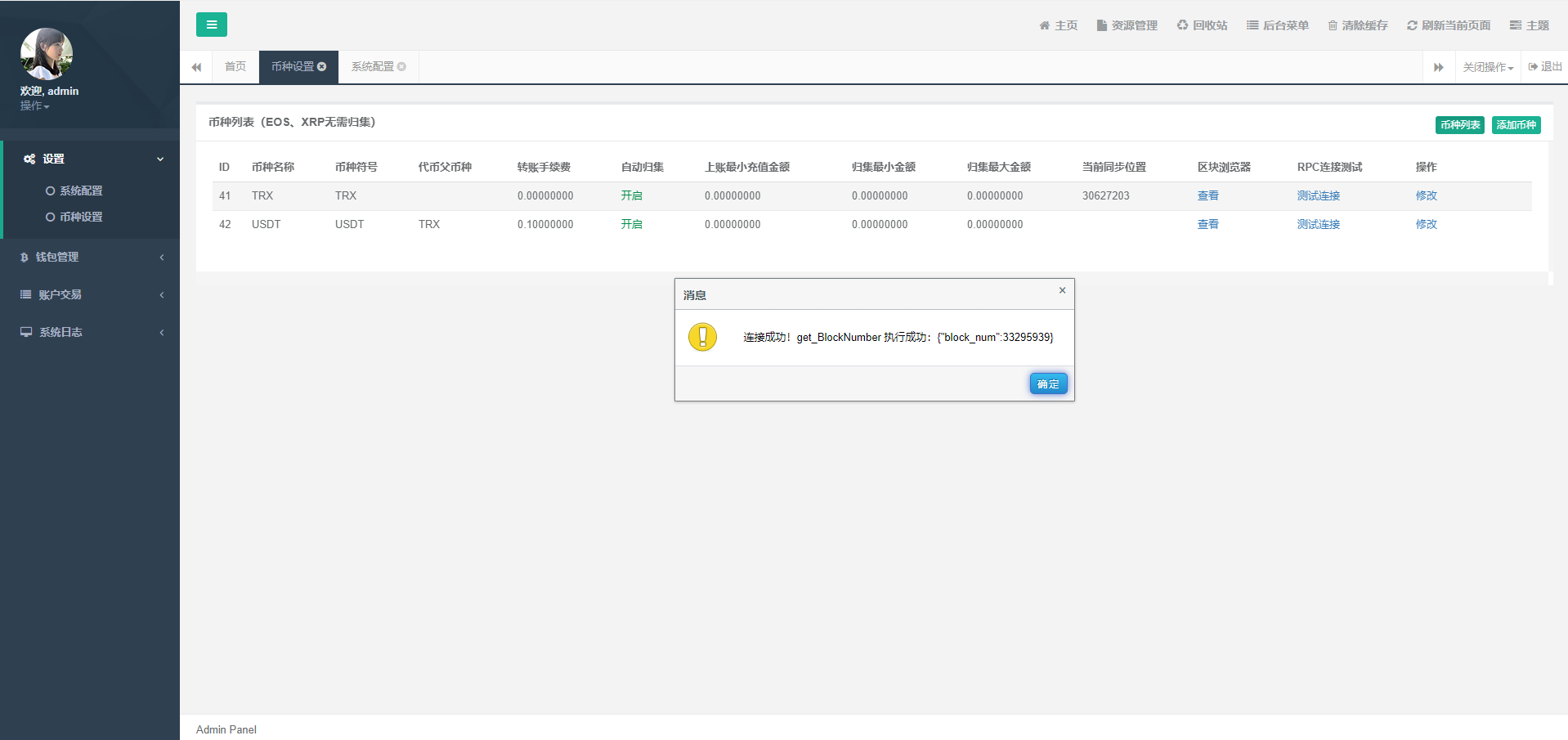Go to 主页 in top bar

[x=1059, y=25]
